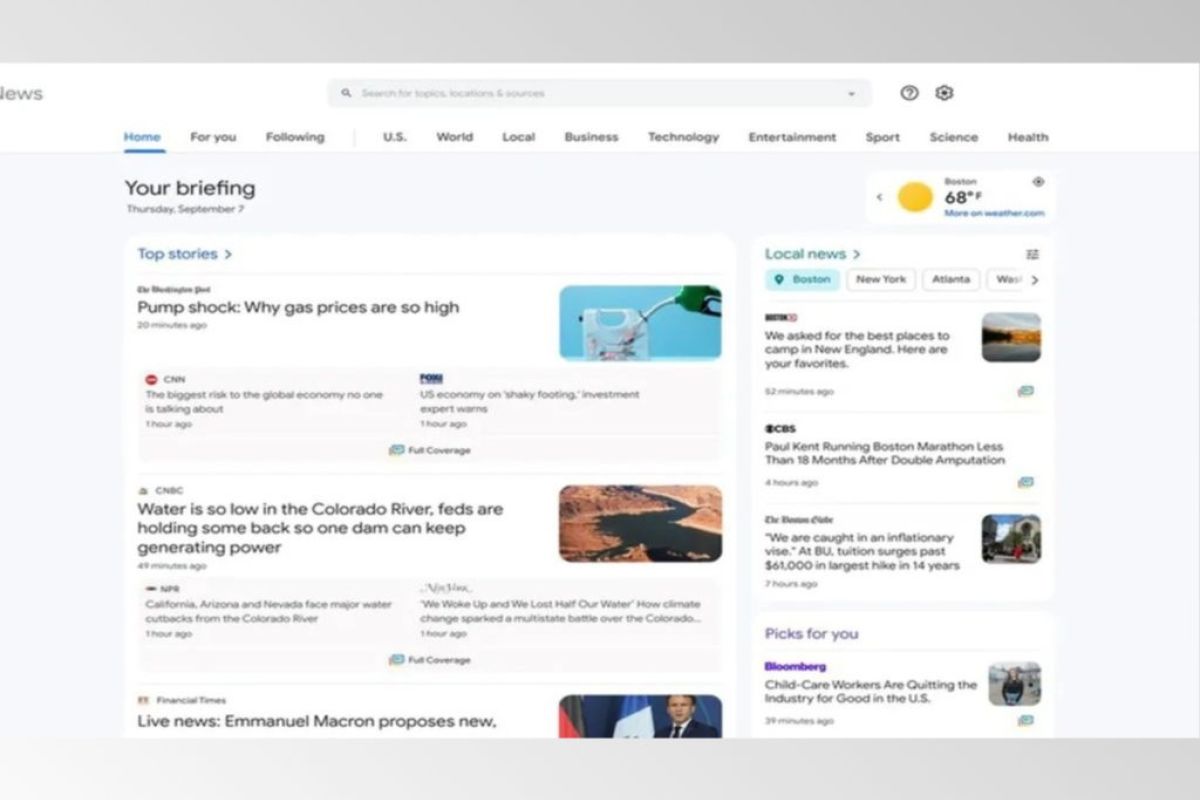
Task: Click left chevron on the weather widget
Action: [x=879, y=197]
